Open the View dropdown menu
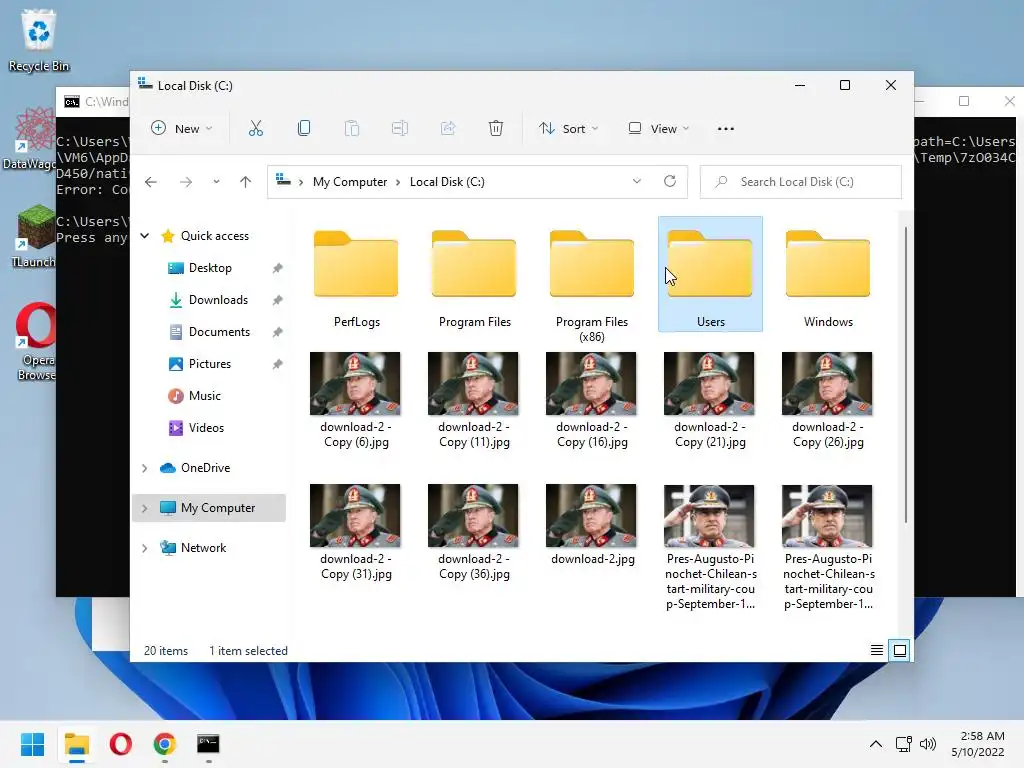The width and height of the screenshot is (1024, 768). pos(658,129)
